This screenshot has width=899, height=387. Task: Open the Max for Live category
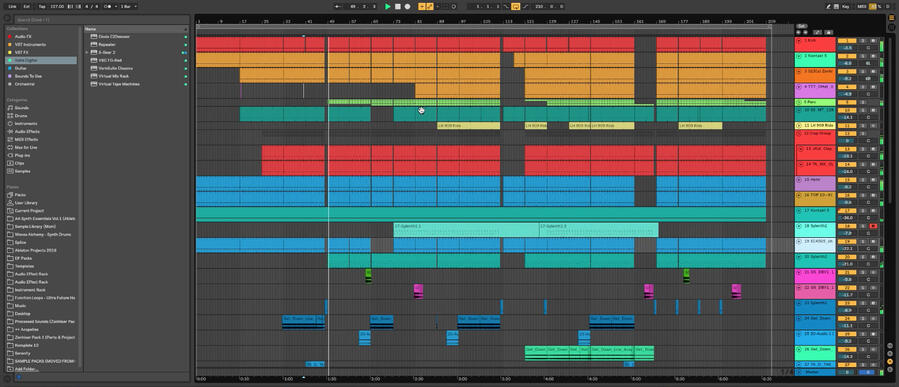click(x=26, y=147)
